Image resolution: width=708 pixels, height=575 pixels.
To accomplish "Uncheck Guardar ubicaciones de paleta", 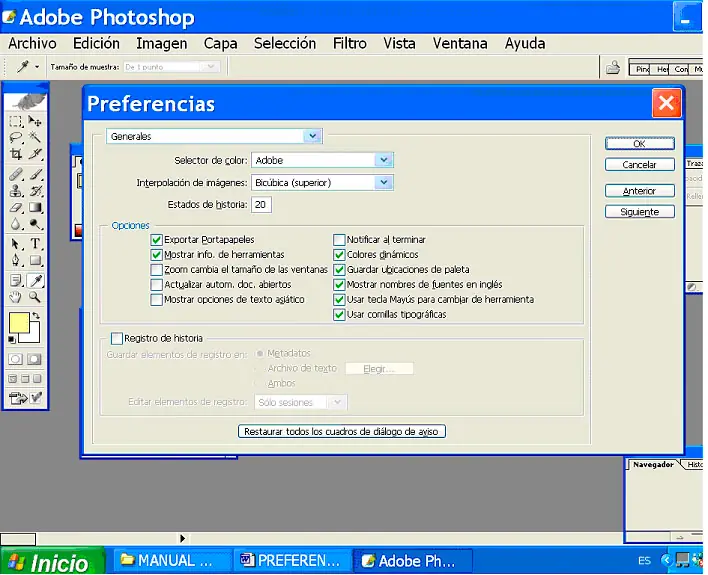I will [x=339, y=270].
